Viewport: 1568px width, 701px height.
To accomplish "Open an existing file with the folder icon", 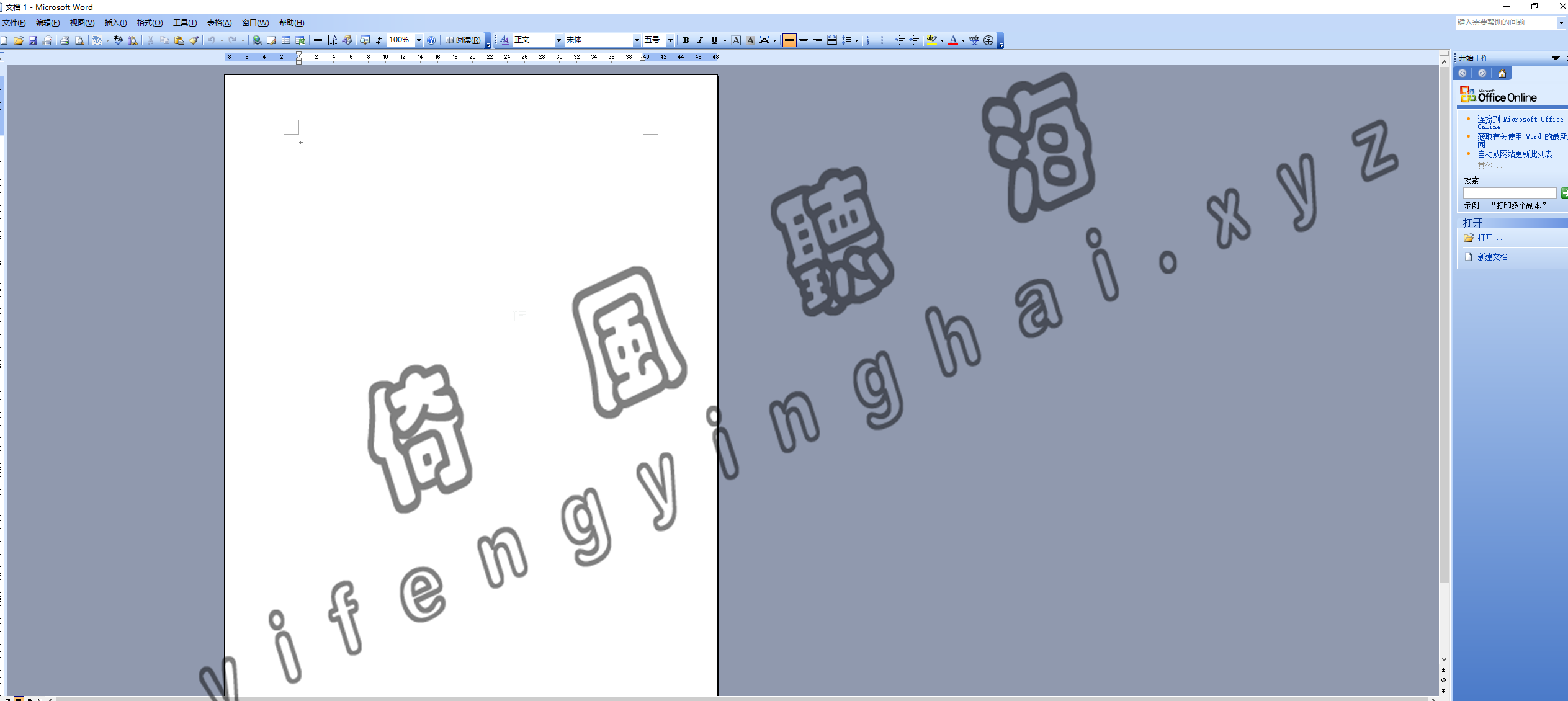I will [19, 40].
